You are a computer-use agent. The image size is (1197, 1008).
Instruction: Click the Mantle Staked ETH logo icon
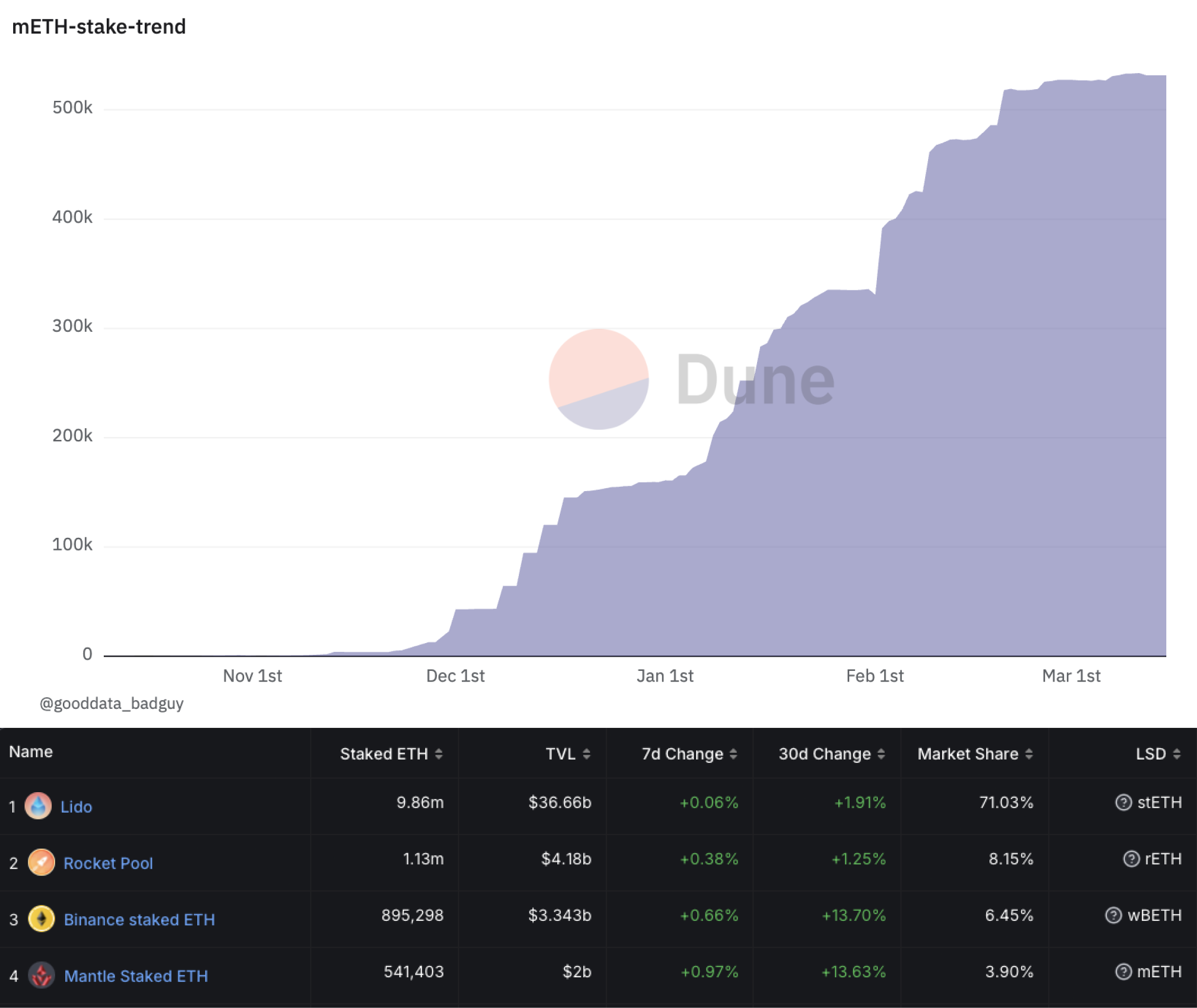coord(41,975)
